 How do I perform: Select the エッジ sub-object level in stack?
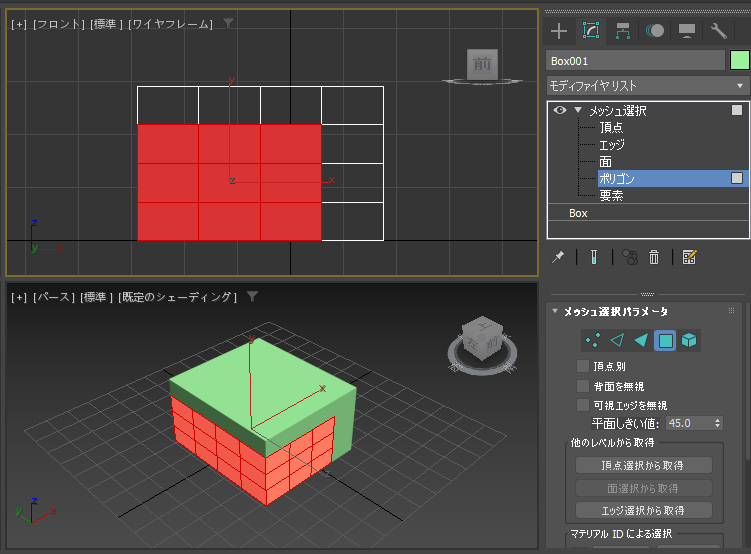[x=612, y=145]
